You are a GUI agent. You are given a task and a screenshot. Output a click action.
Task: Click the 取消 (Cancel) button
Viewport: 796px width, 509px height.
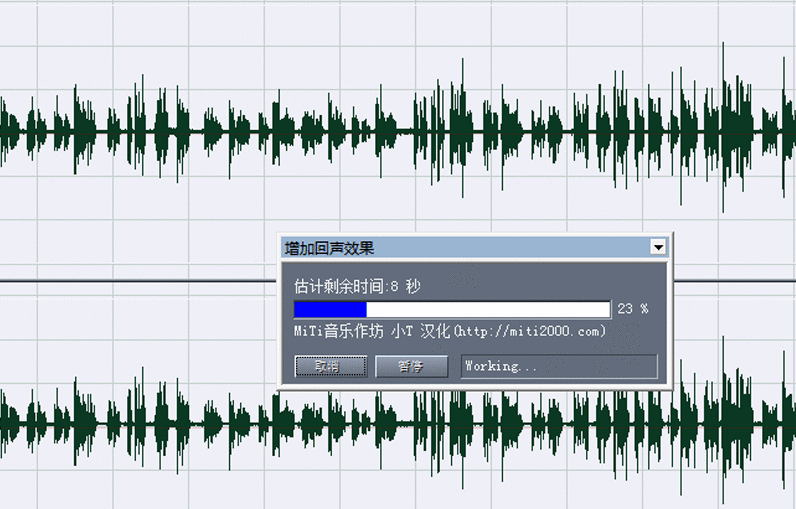326,366
